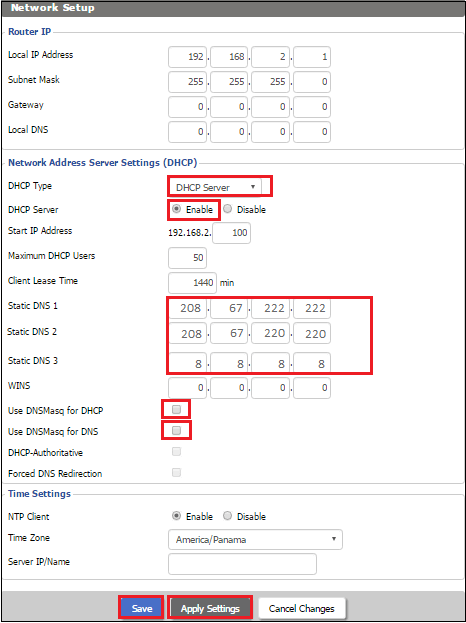Screen dimensions: 466x623
Task: Click the Maximum DHCP Users field
Action: click(x=188, y=258)
